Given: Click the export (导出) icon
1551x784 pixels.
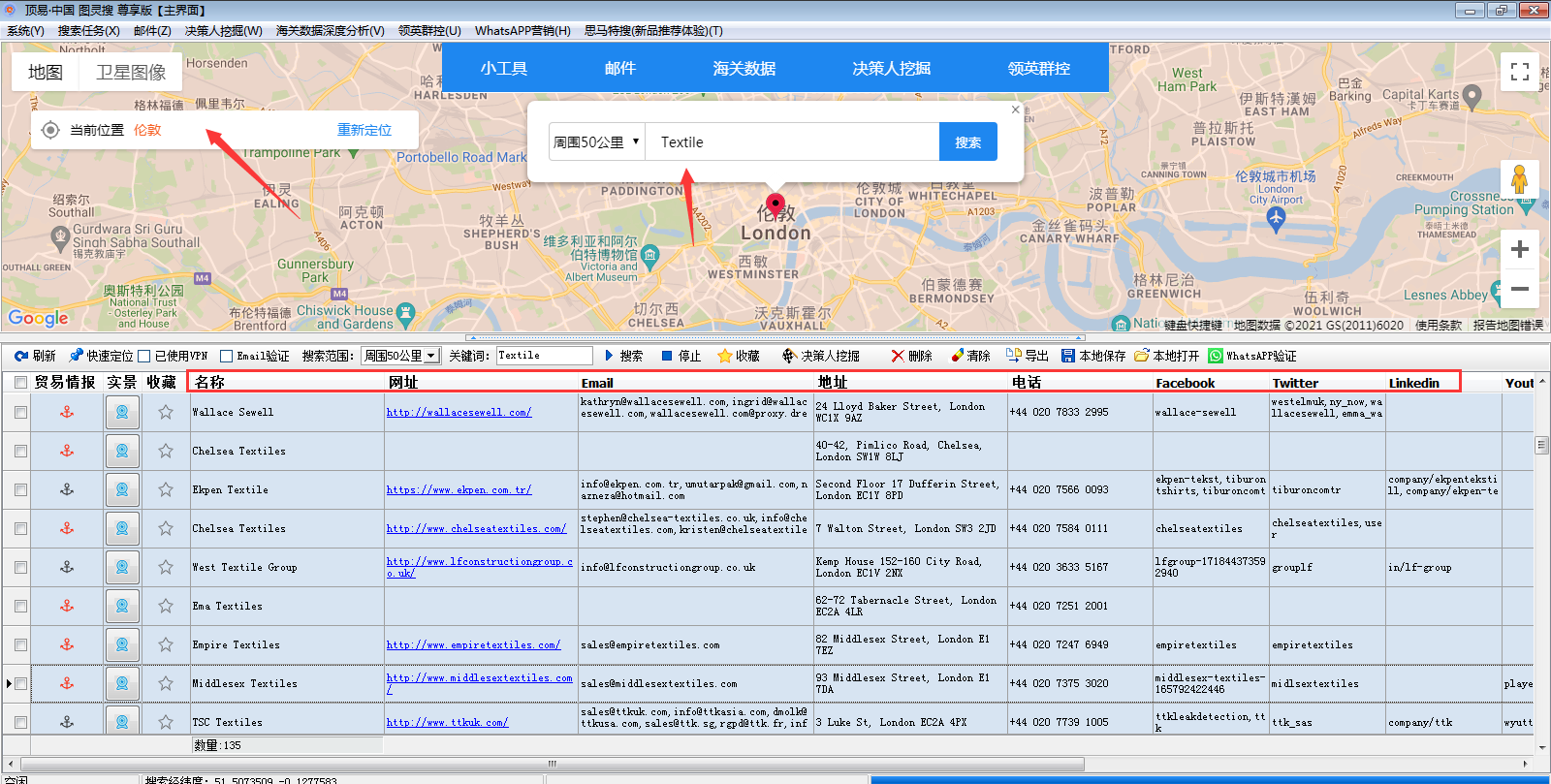Looking at the screenshot, I should 1013,356.
